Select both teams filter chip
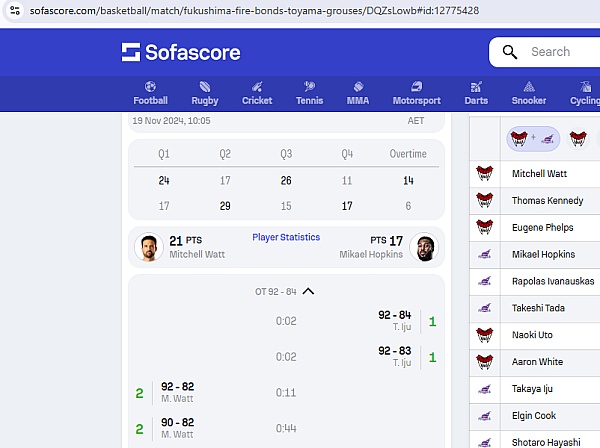Image resolution: width=600 pixels, height=448 pixels. (x=533, y=138)
